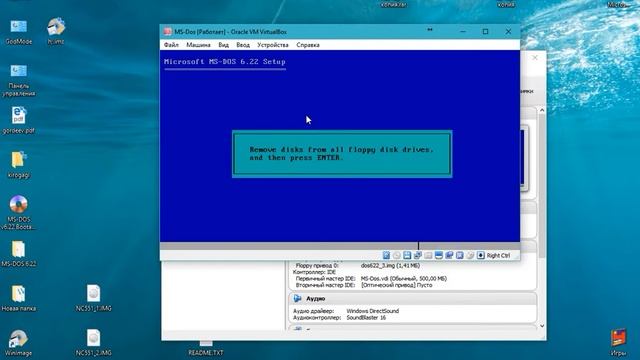
Task: Click the Аудио section speaker icon in Manager window
Action: tap(298, 298)
